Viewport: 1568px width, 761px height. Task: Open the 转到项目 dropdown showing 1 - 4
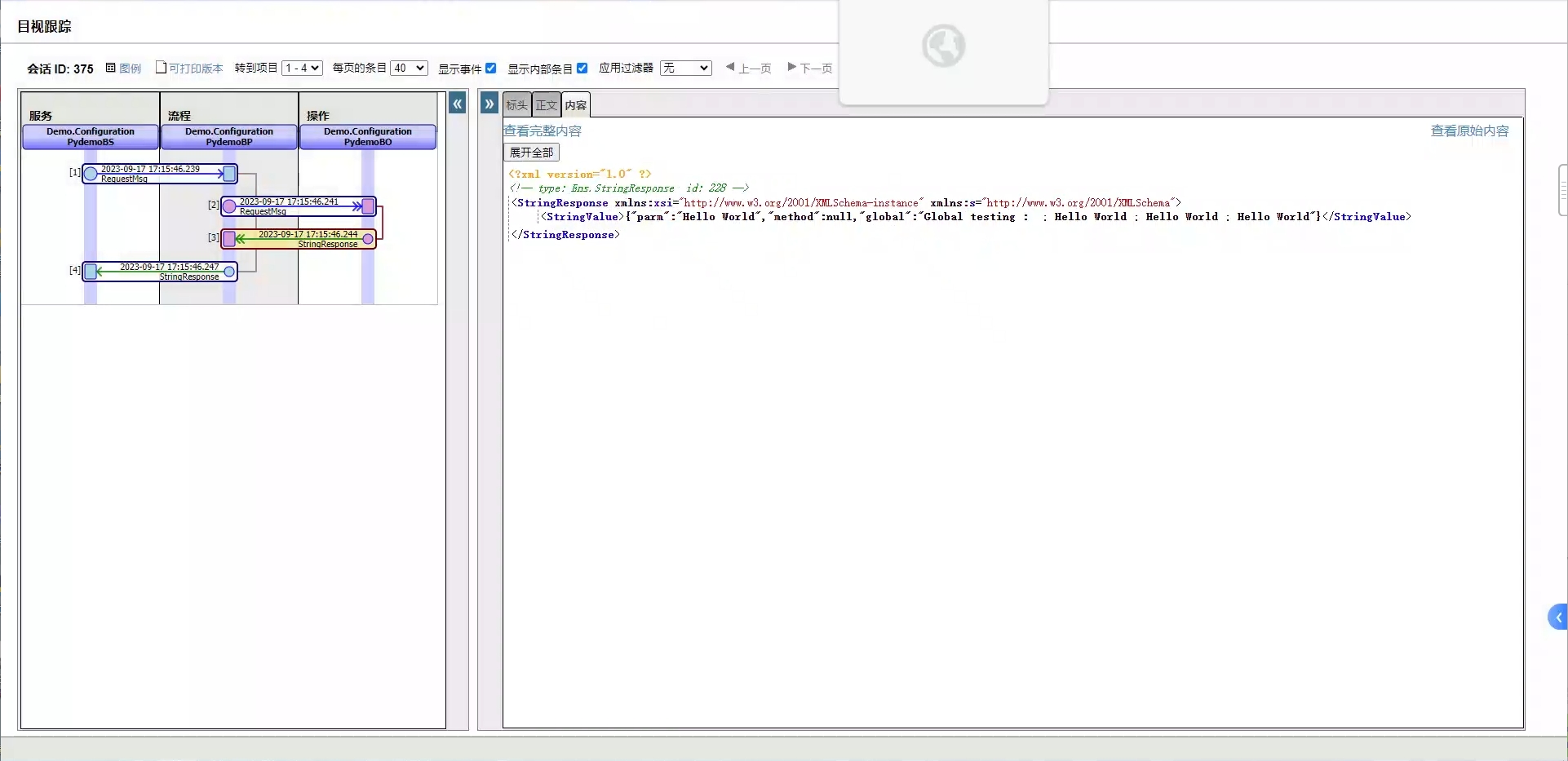(302, 68)
